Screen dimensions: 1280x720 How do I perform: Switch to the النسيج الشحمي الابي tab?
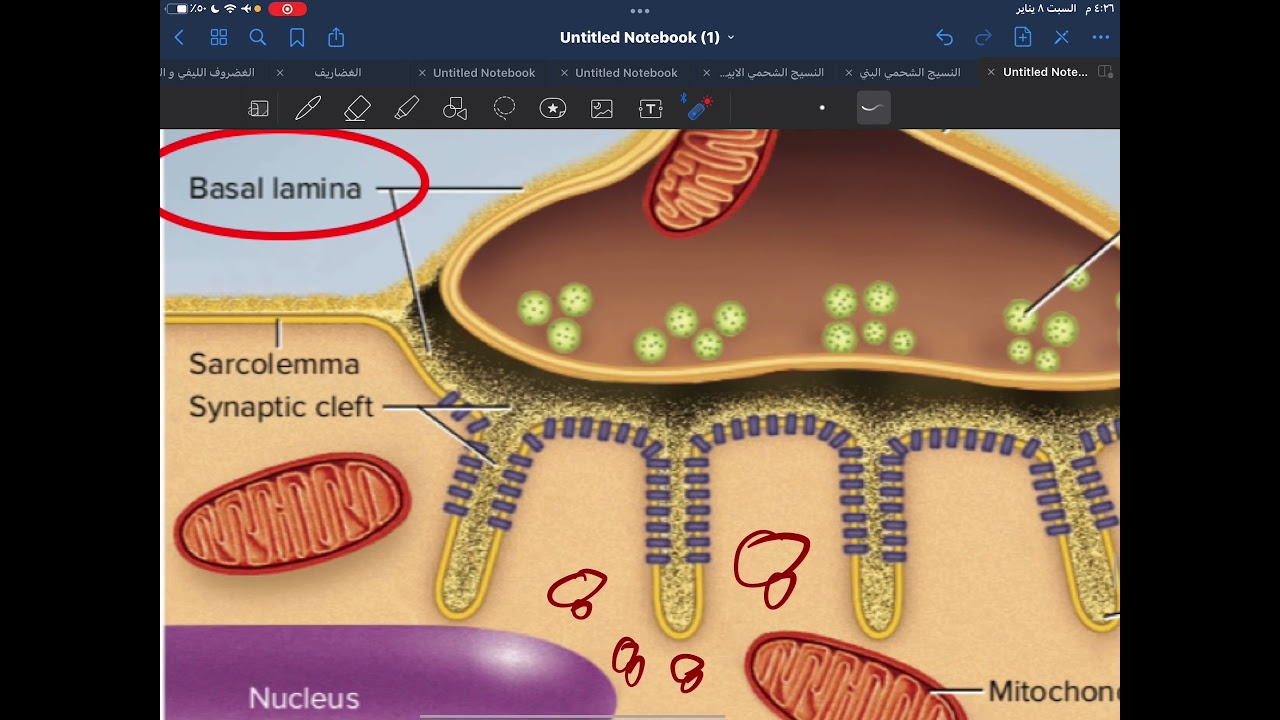(772, 73)
